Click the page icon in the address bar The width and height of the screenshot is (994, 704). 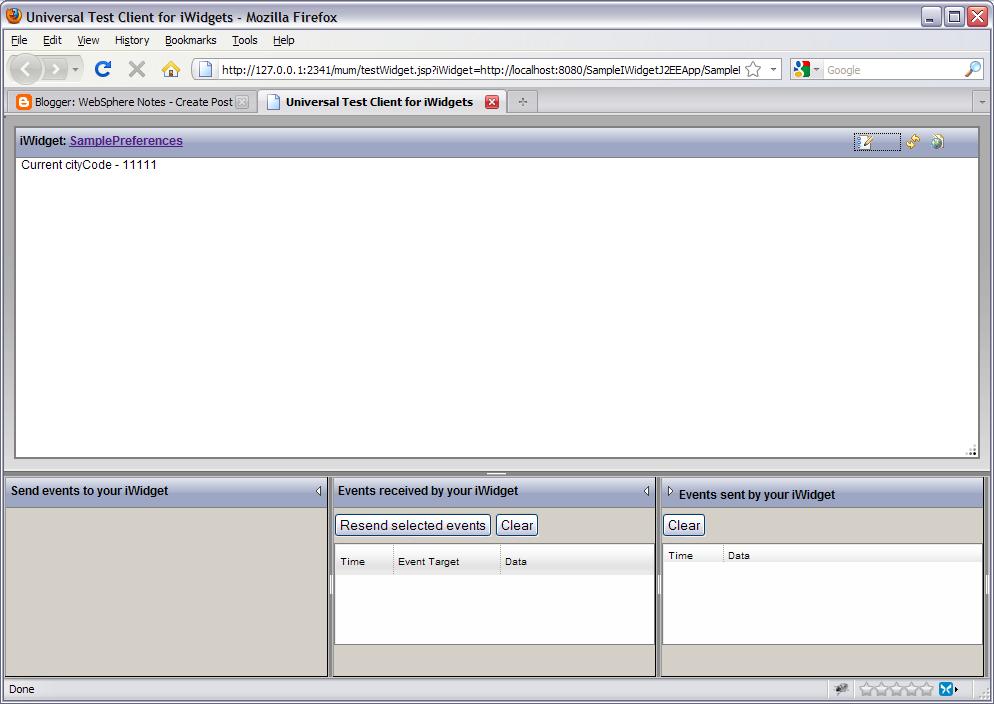[205, 69]
